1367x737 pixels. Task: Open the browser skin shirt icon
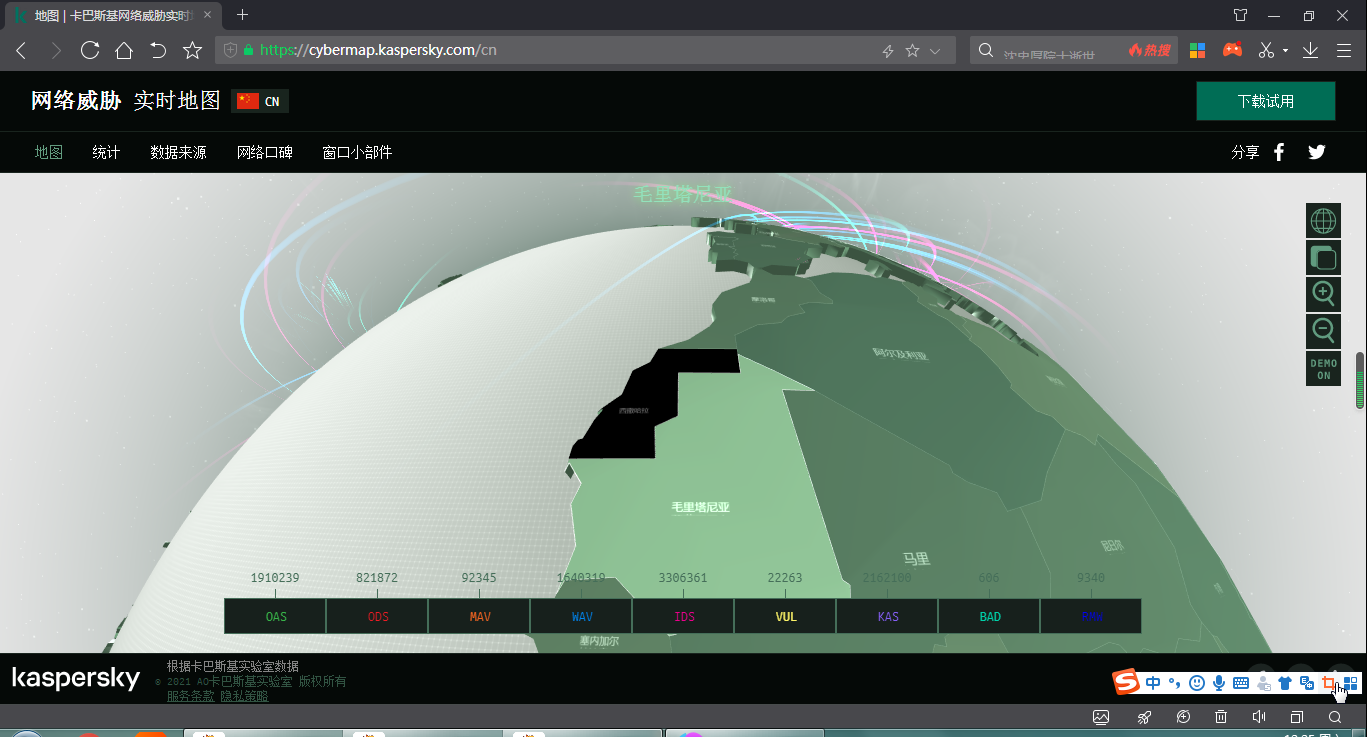point(1240,15)
